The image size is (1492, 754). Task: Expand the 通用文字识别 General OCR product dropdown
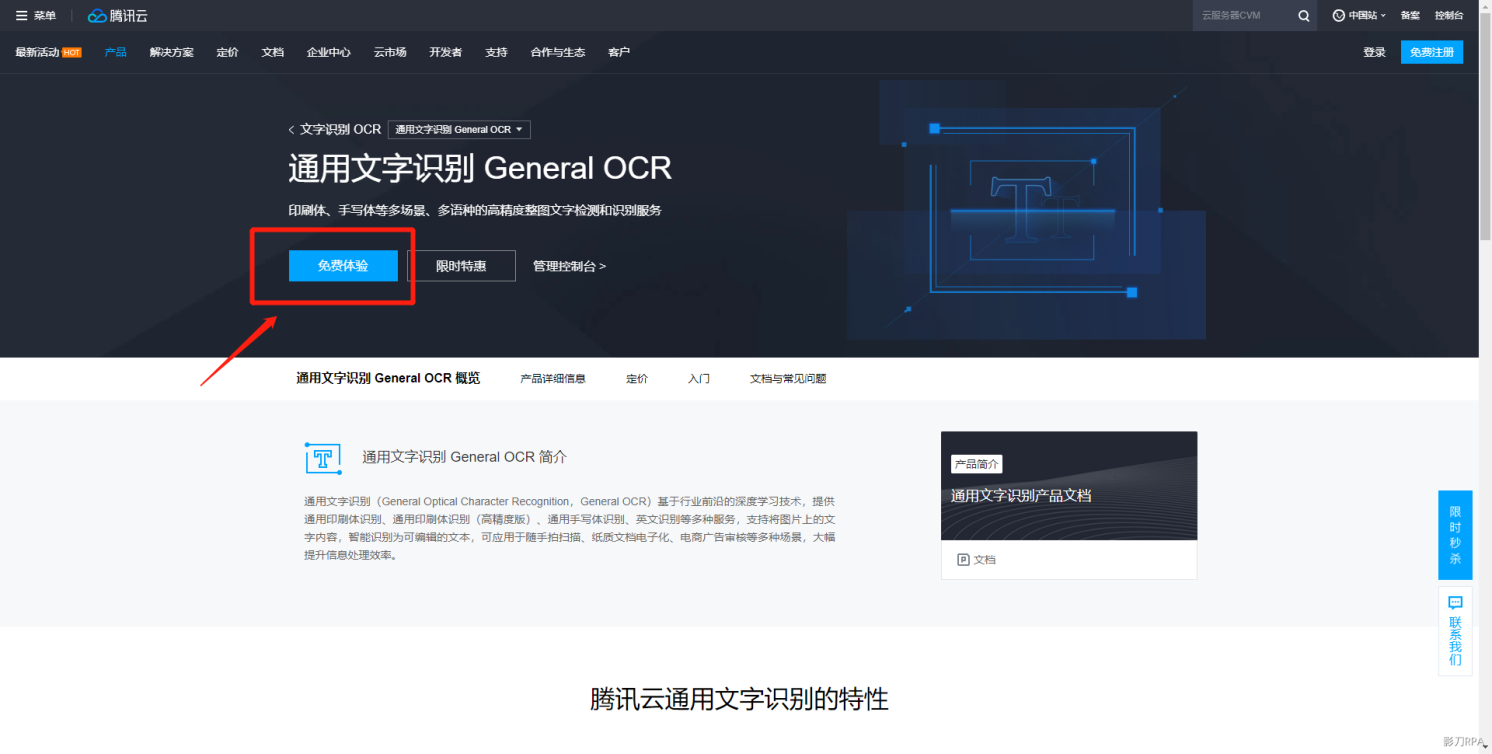click(x=459, y=130)
